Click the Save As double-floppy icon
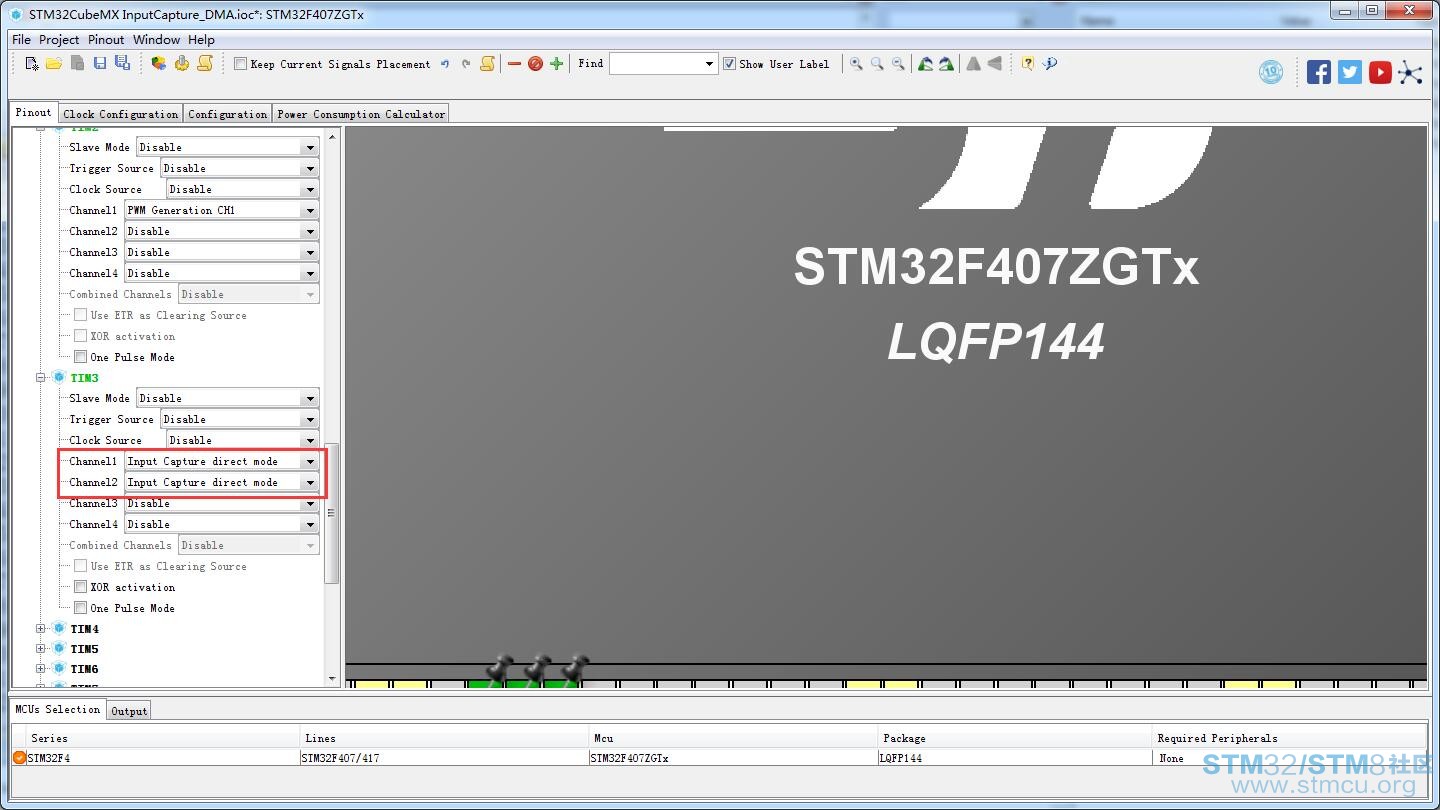Viewport: 1440px width, 810px height. [x=122, y=64]
